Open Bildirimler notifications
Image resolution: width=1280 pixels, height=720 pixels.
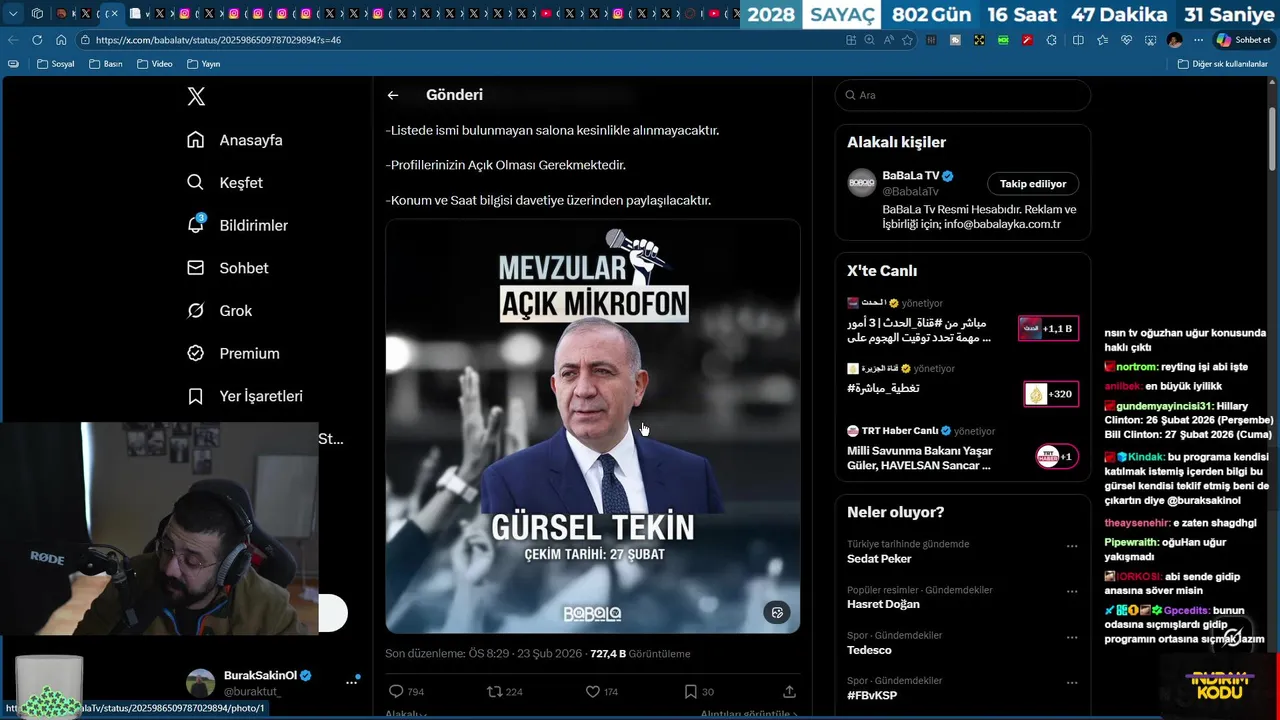[x=237, y=225]
